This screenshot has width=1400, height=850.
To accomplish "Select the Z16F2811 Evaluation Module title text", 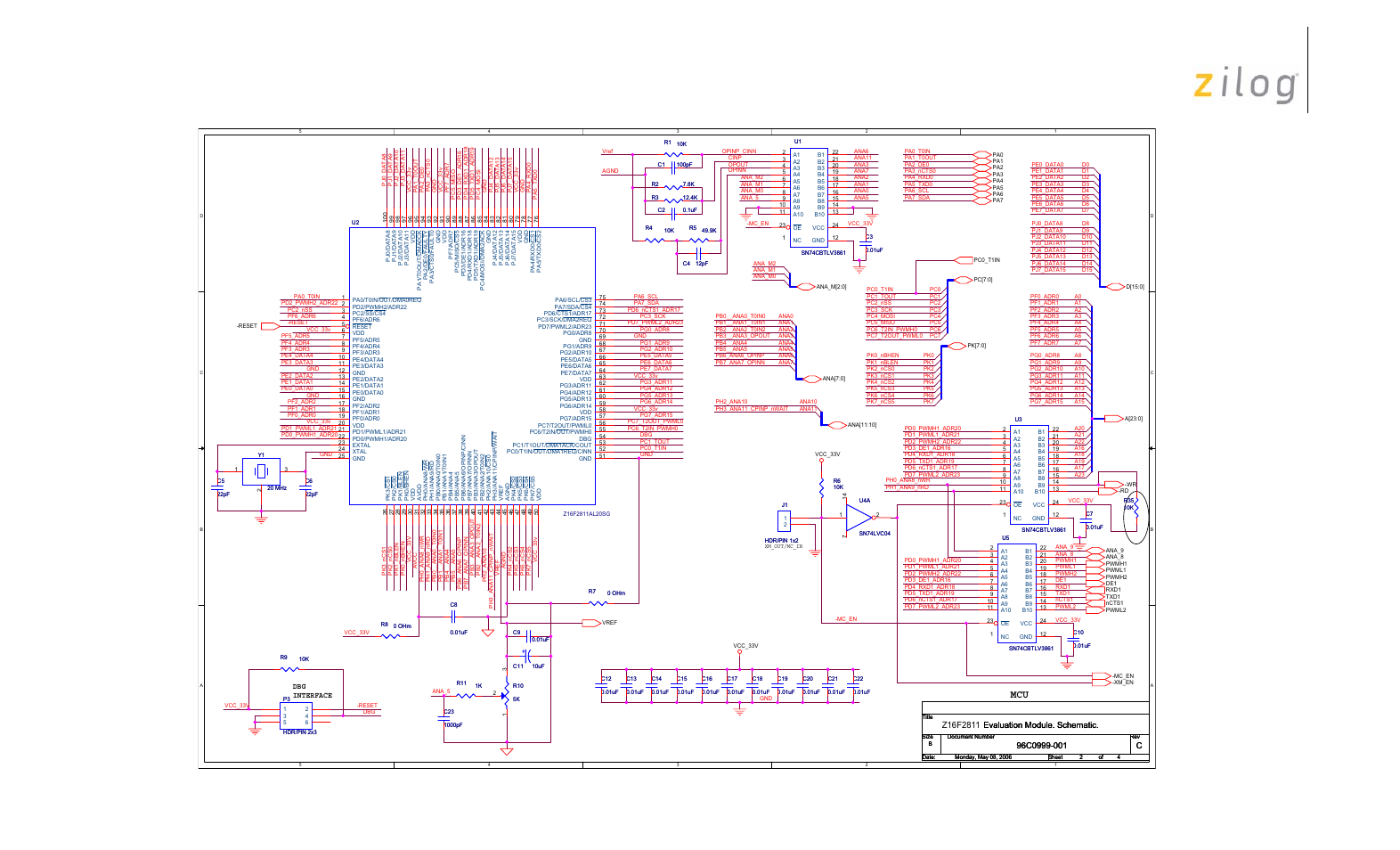I will 1020,725.
